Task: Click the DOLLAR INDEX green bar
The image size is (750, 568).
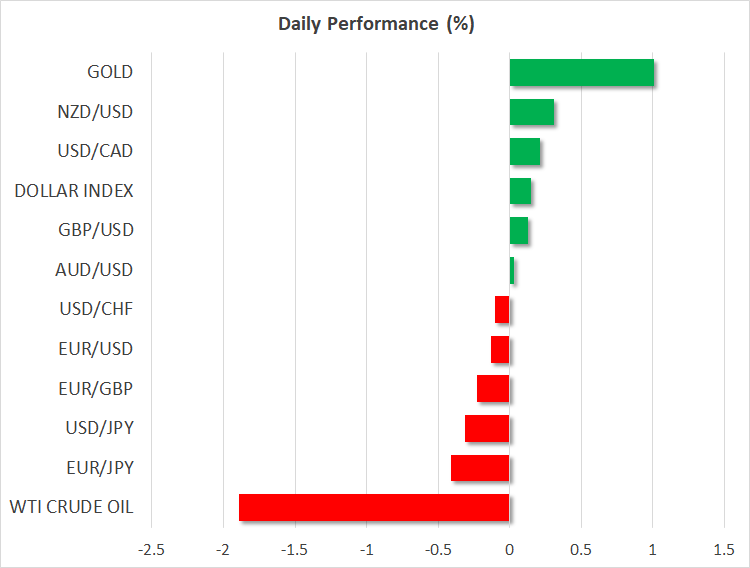Action: point(520,191)
